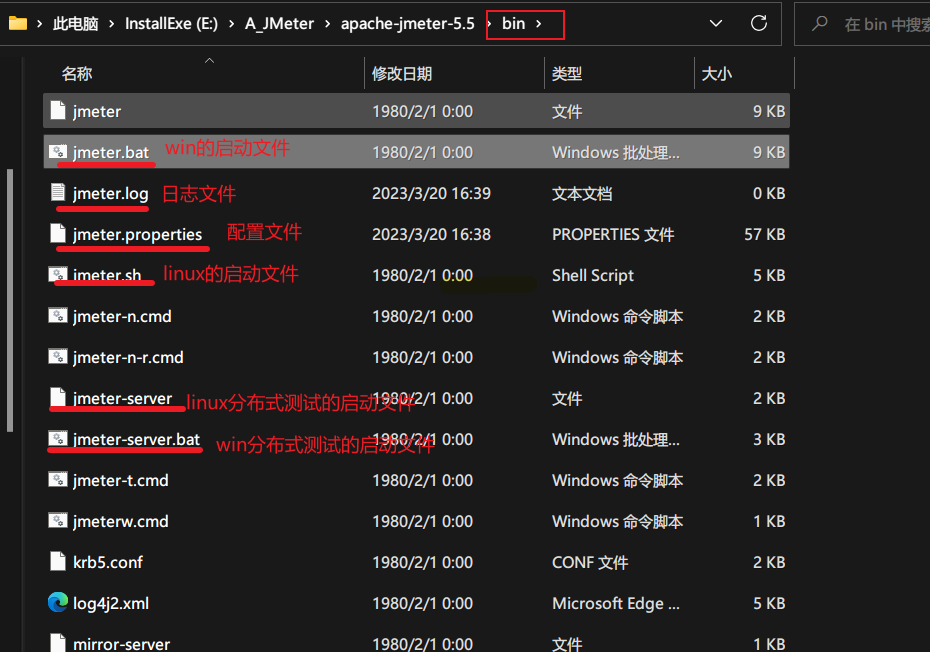Click the Shell Script type cell

(593, 275)
